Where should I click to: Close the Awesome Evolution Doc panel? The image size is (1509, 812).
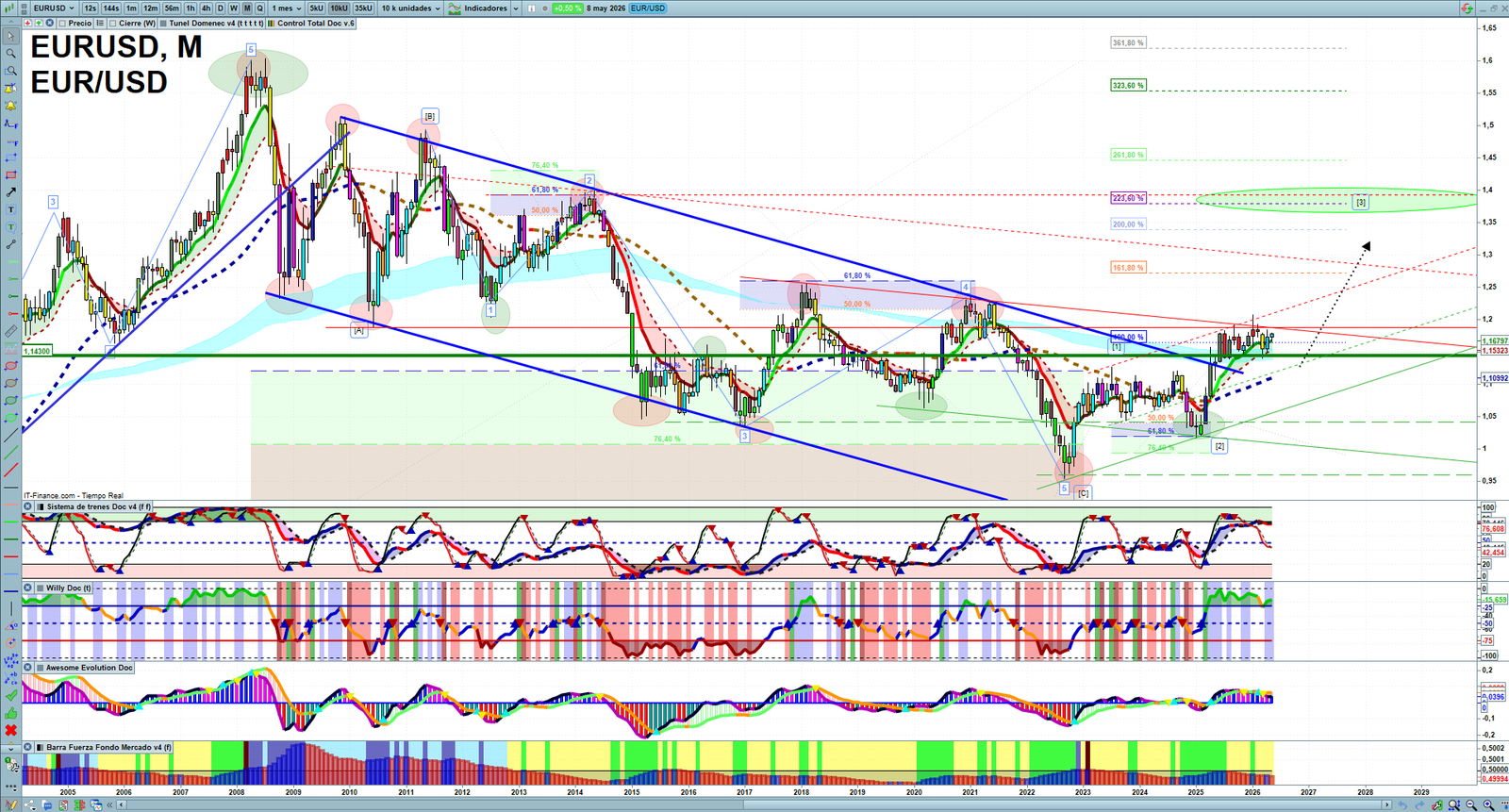pyautogui.click(x=28, y=668)
